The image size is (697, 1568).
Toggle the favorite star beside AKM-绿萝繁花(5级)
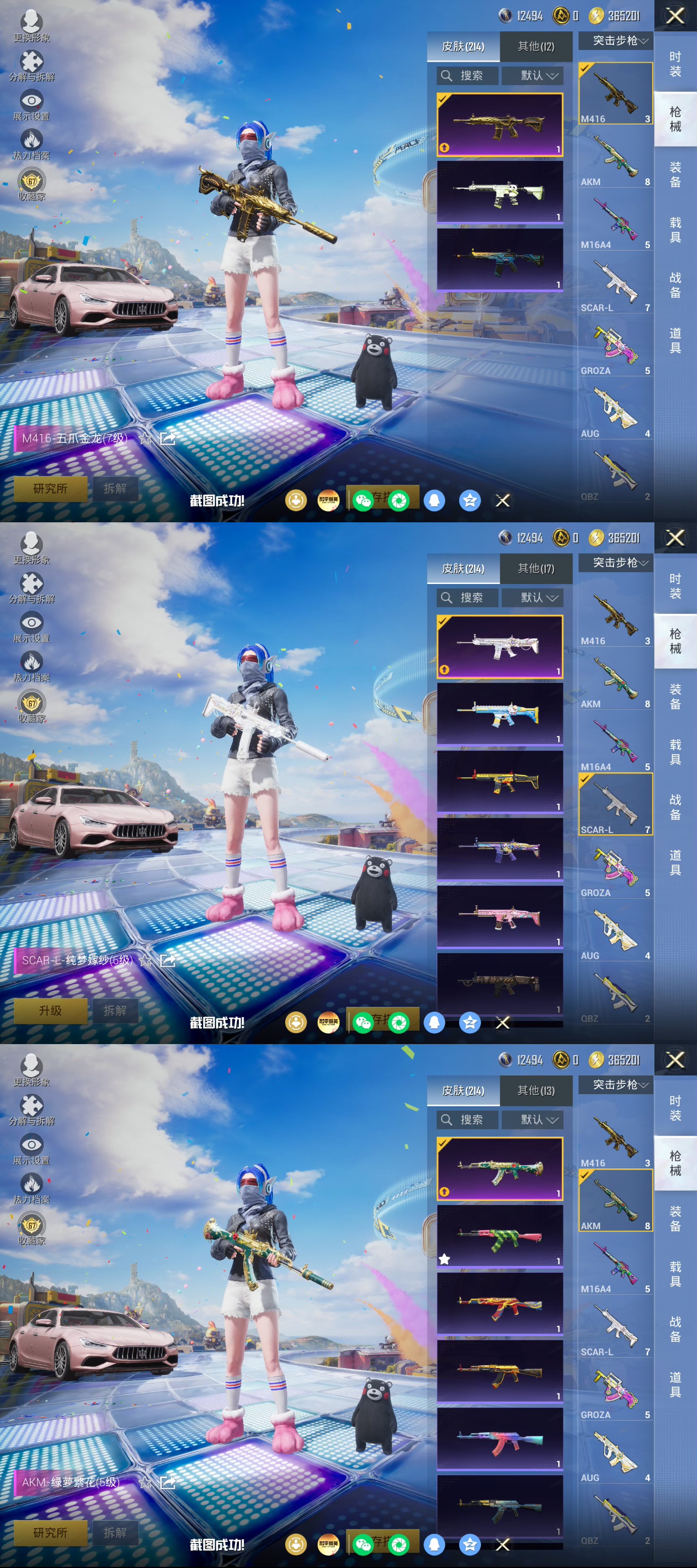[x=145, y=1483]
